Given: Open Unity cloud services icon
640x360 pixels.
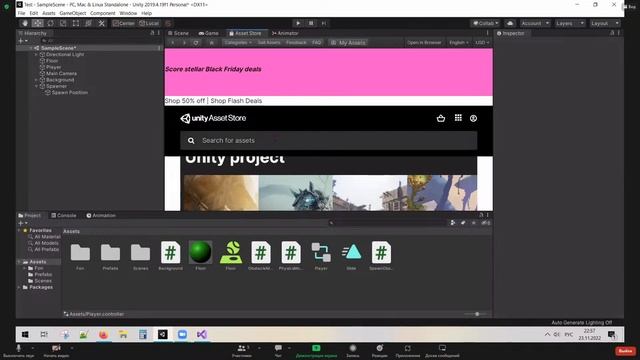Looking at the screenshot, I should pyautogui.click(x=510, y=23).
